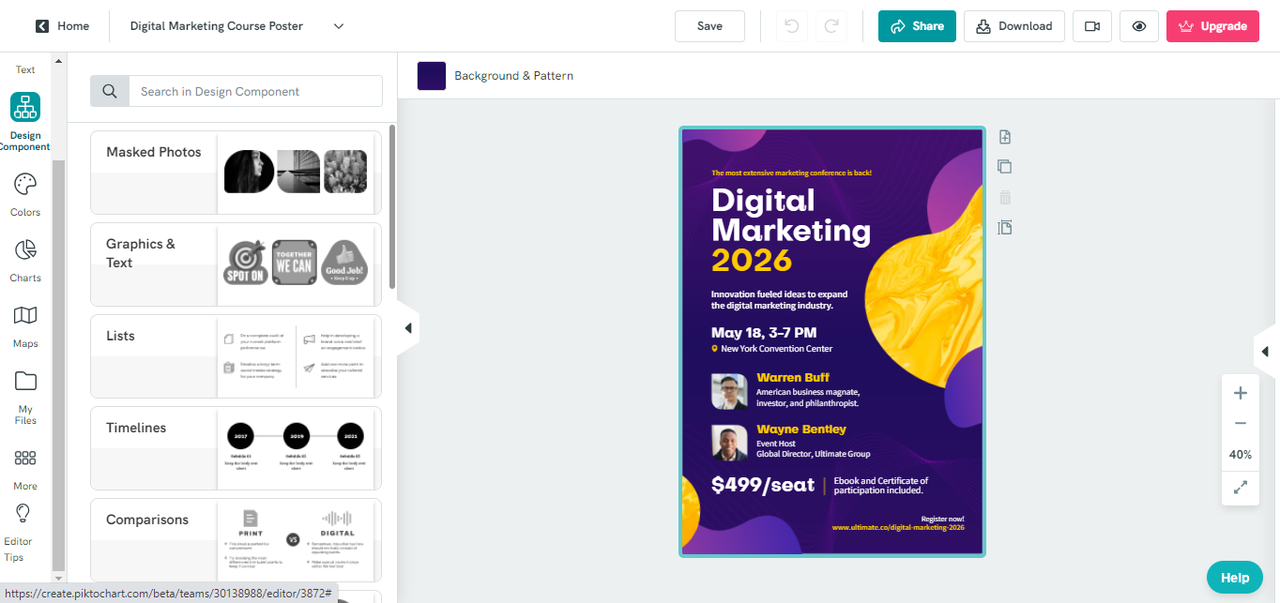Click the Search in Design Component field
The height and width of the screenshot is (603, 1280).
(x=255, y=91)
